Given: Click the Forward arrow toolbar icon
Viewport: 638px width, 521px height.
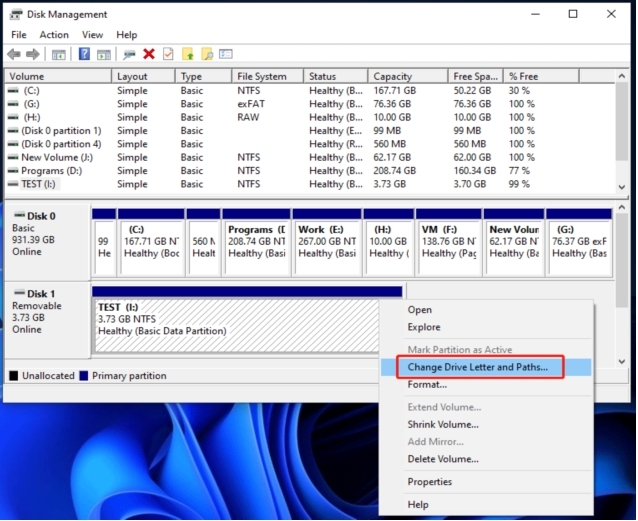Looking at the screenshot, I should click(x=33, y=54).
